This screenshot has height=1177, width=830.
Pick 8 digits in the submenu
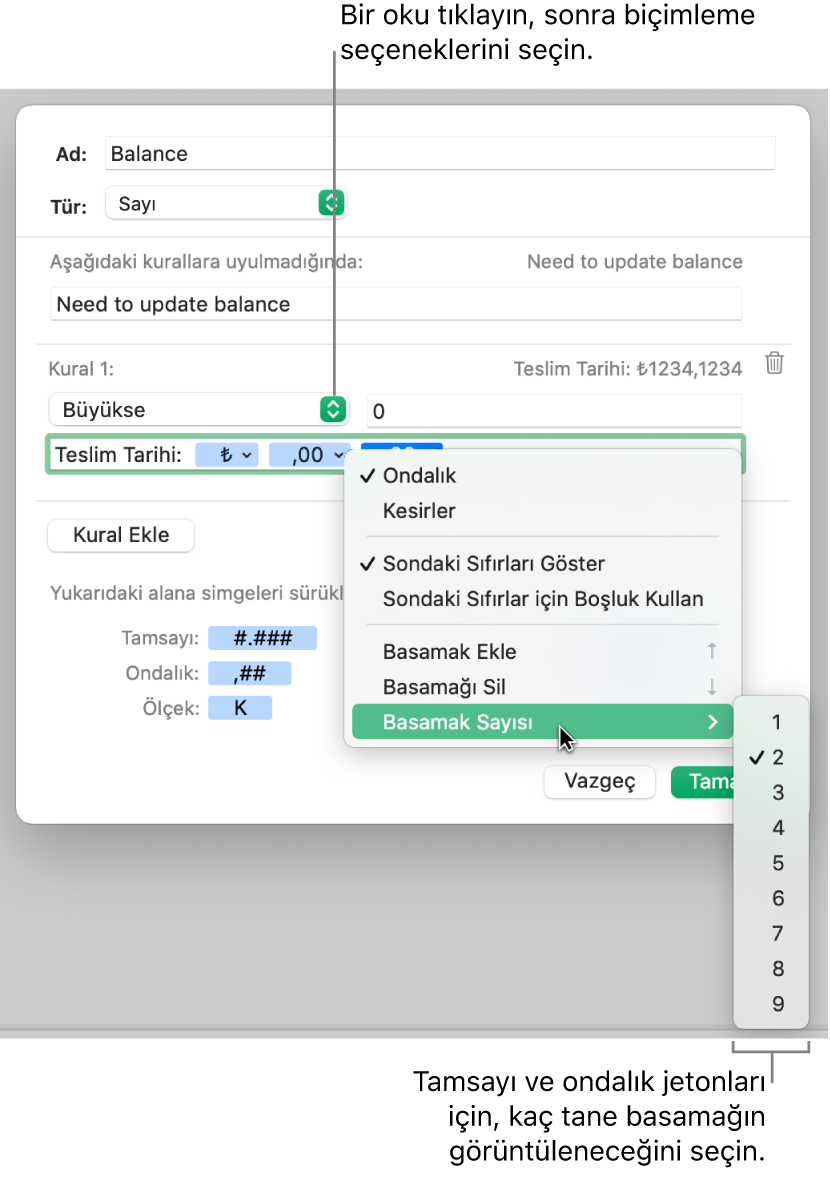tap(771, 969)
